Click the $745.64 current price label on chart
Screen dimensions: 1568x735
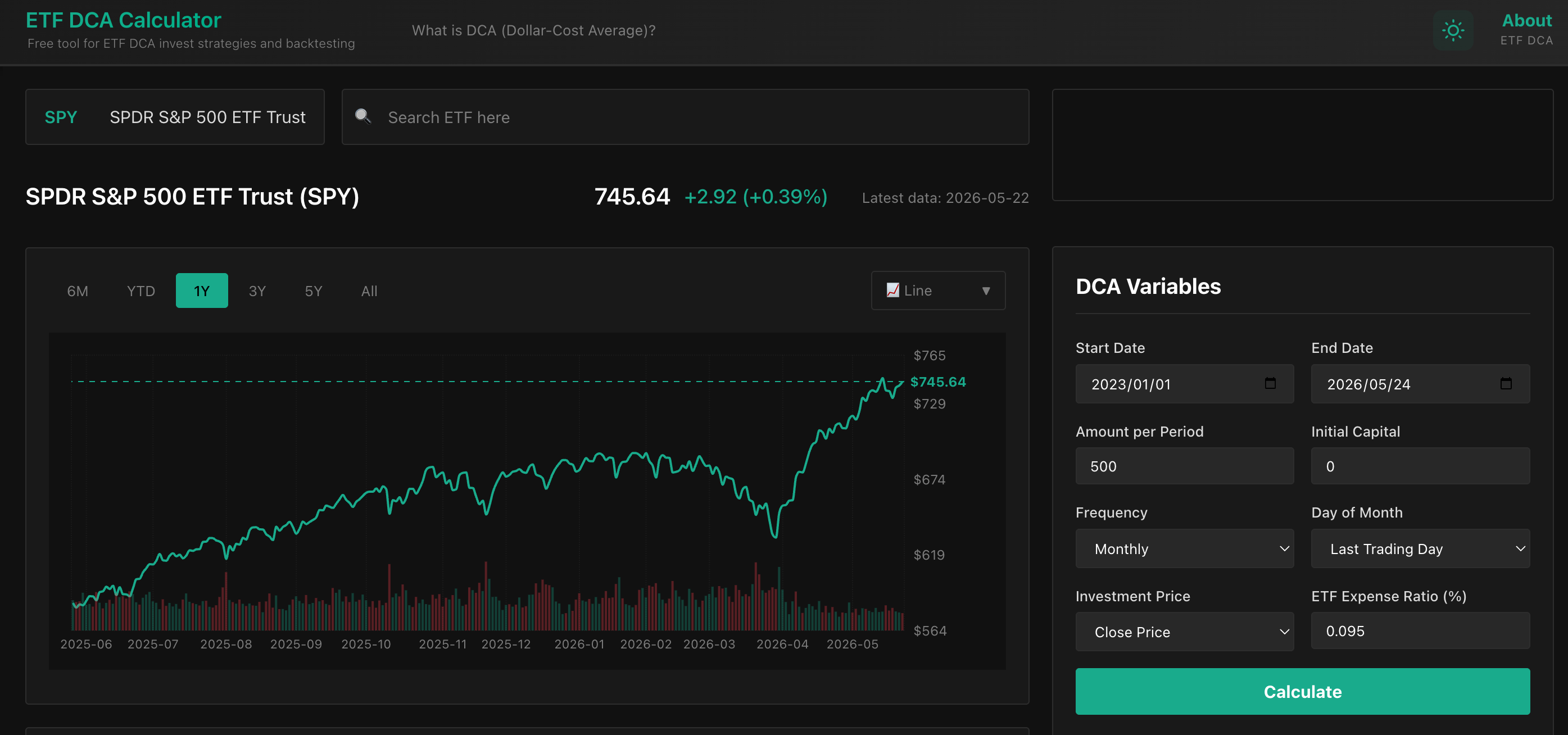tap(937, 382)
